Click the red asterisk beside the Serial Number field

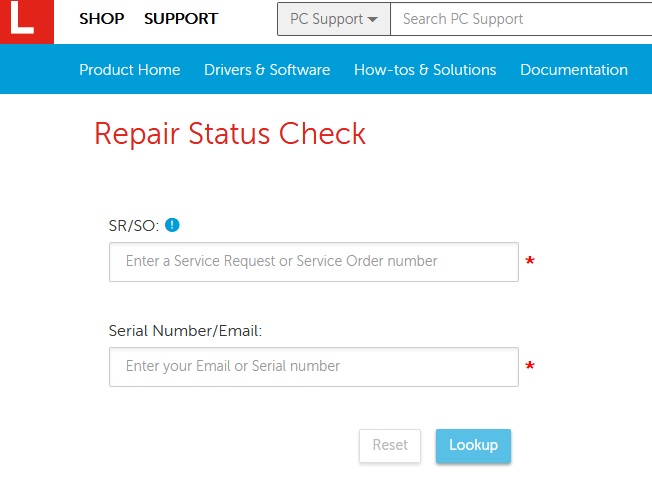(x=530, y=367)
